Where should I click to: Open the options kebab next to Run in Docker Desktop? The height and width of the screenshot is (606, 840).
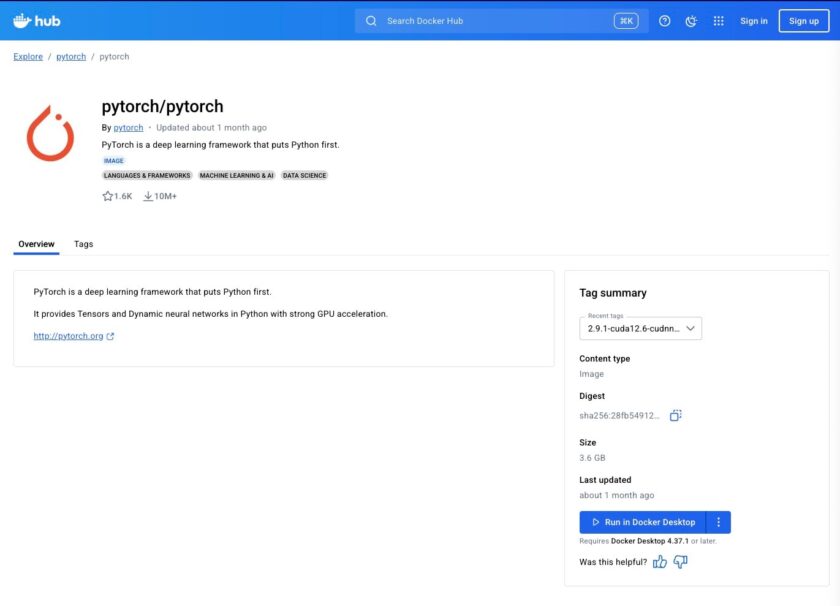click(718, 521)
